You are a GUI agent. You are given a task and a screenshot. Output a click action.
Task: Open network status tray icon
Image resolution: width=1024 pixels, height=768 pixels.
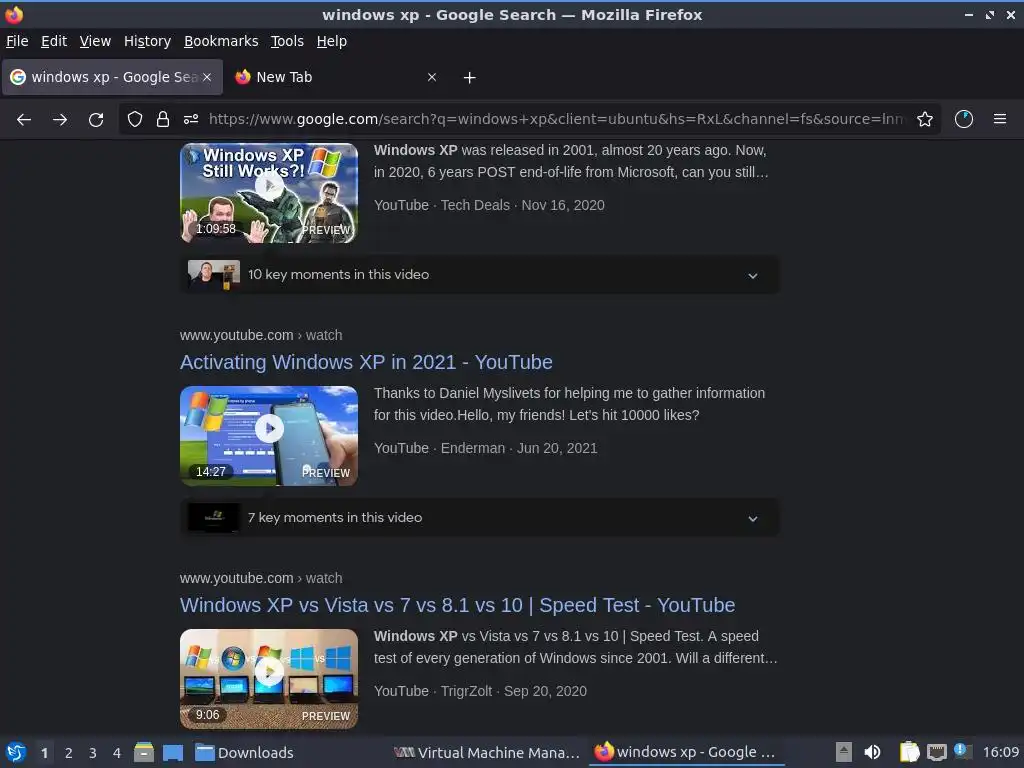pyautogui.click(x=936, y=753)
